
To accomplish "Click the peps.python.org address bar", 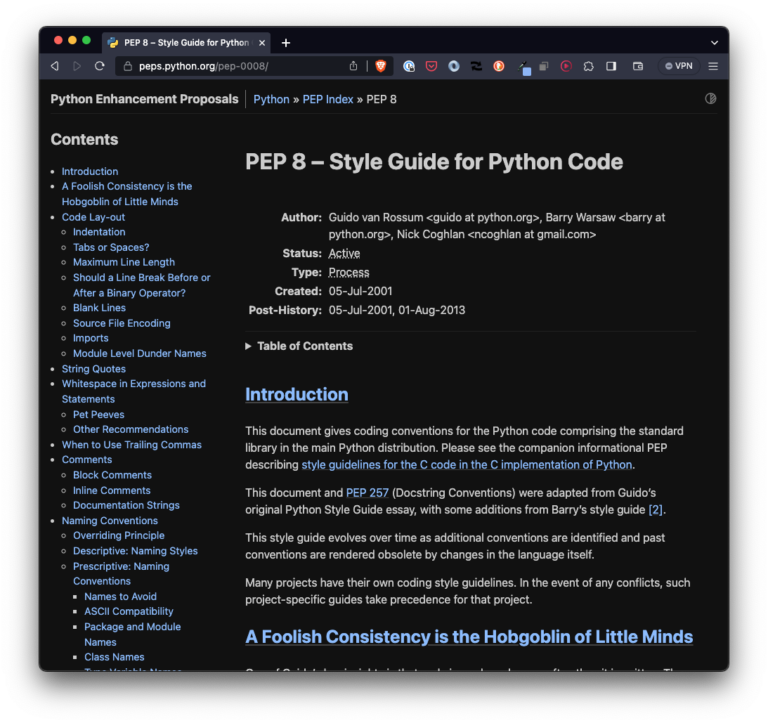I will [x=235, y=66].
